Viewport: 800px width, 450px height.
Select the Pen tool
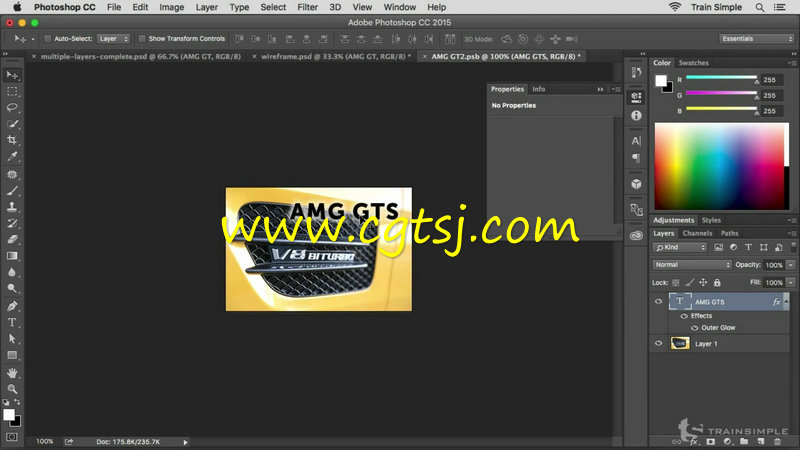(12, 306)
